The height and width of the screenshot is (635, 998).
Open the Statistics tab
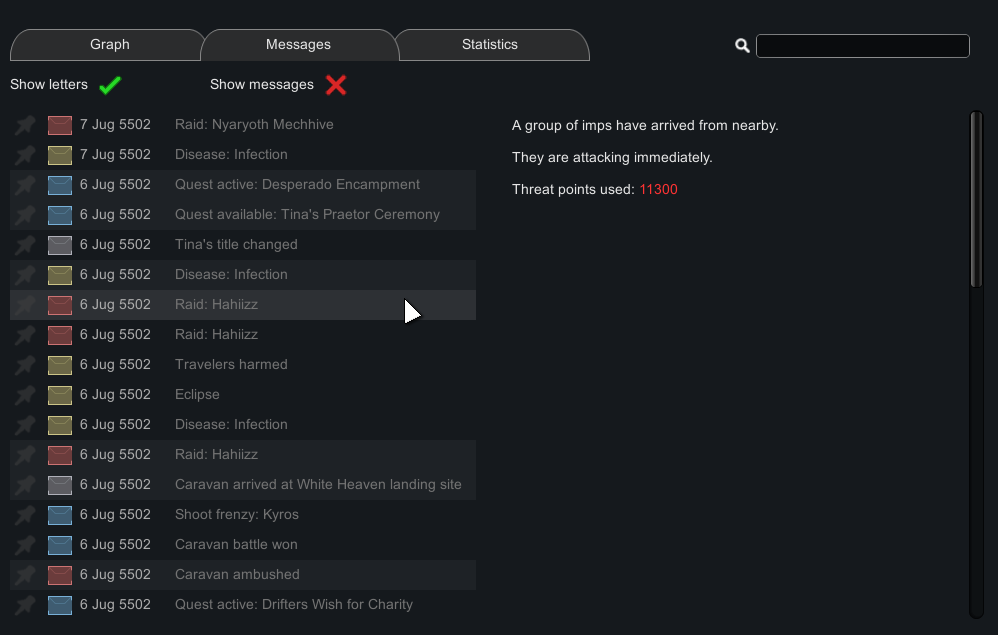(x=490, y=45)
